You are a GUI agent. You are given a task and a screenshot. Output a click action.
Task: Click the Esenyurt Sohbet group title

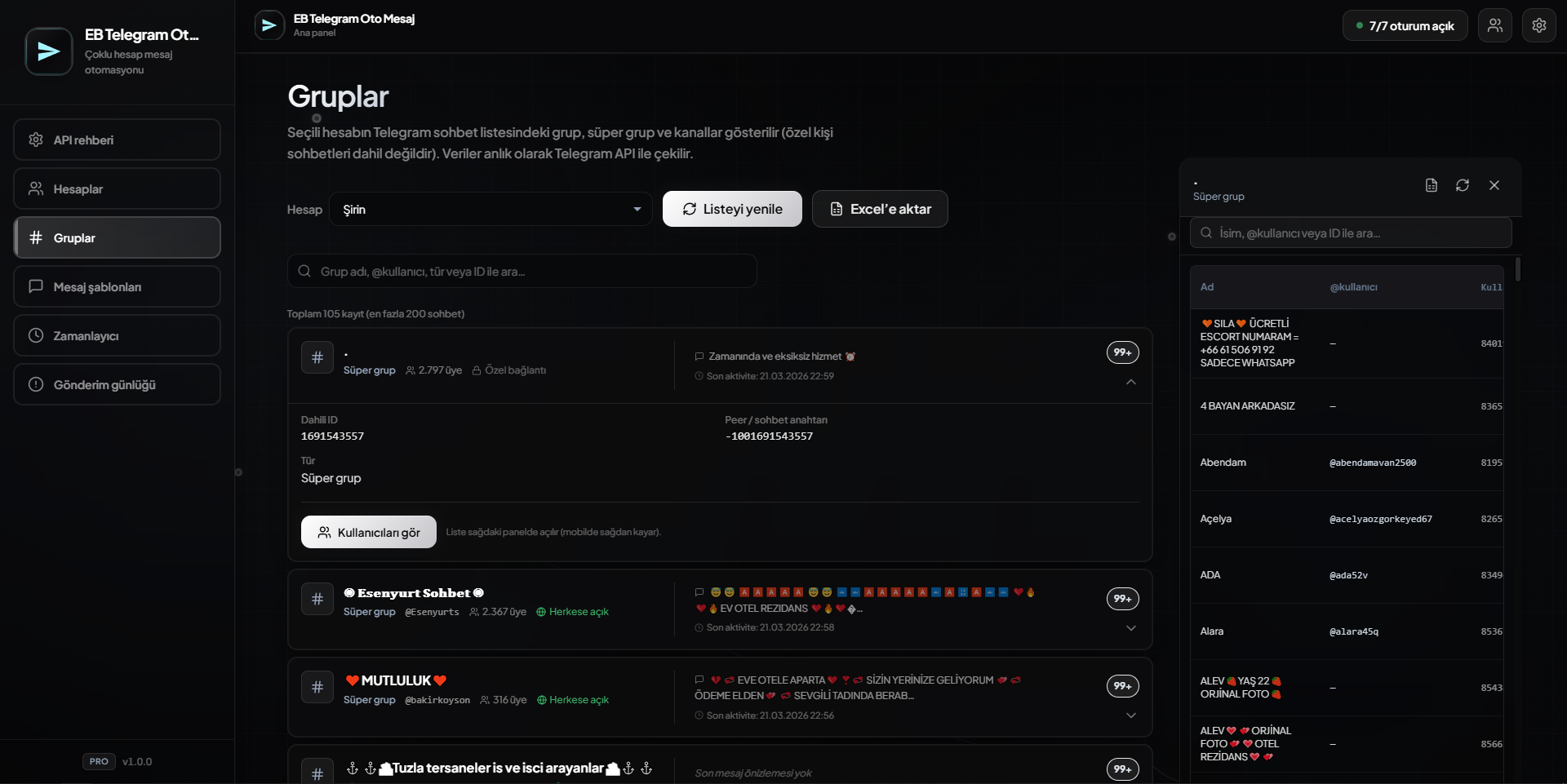[x=414, y=593]
